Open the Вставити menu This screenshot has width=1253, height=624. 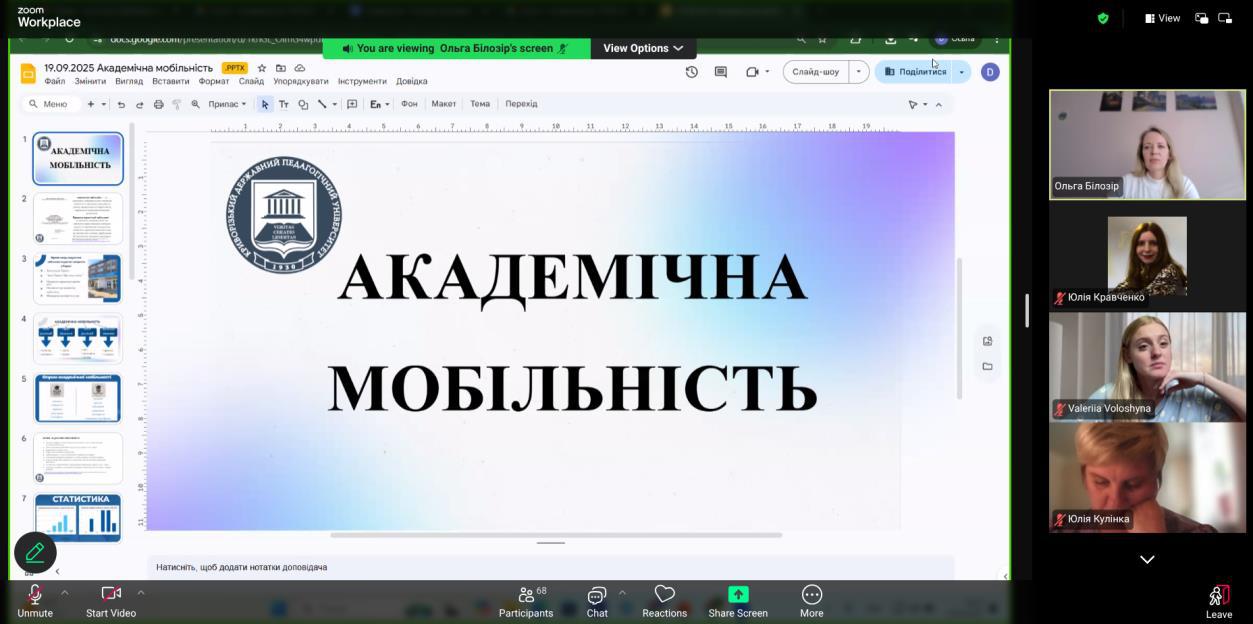(x=170, y=81)
